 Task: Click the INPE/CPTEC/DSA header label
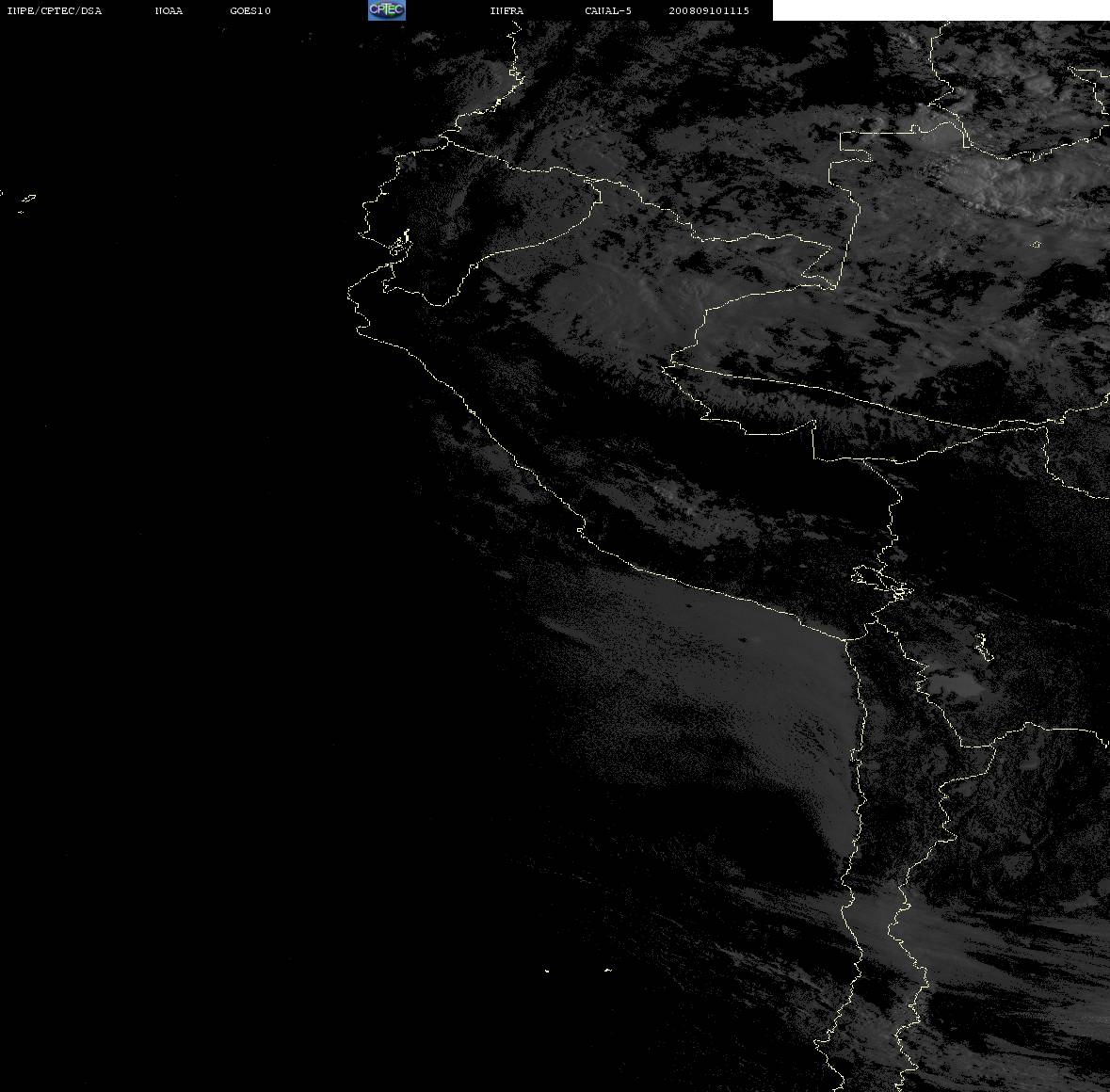point(55,10)
